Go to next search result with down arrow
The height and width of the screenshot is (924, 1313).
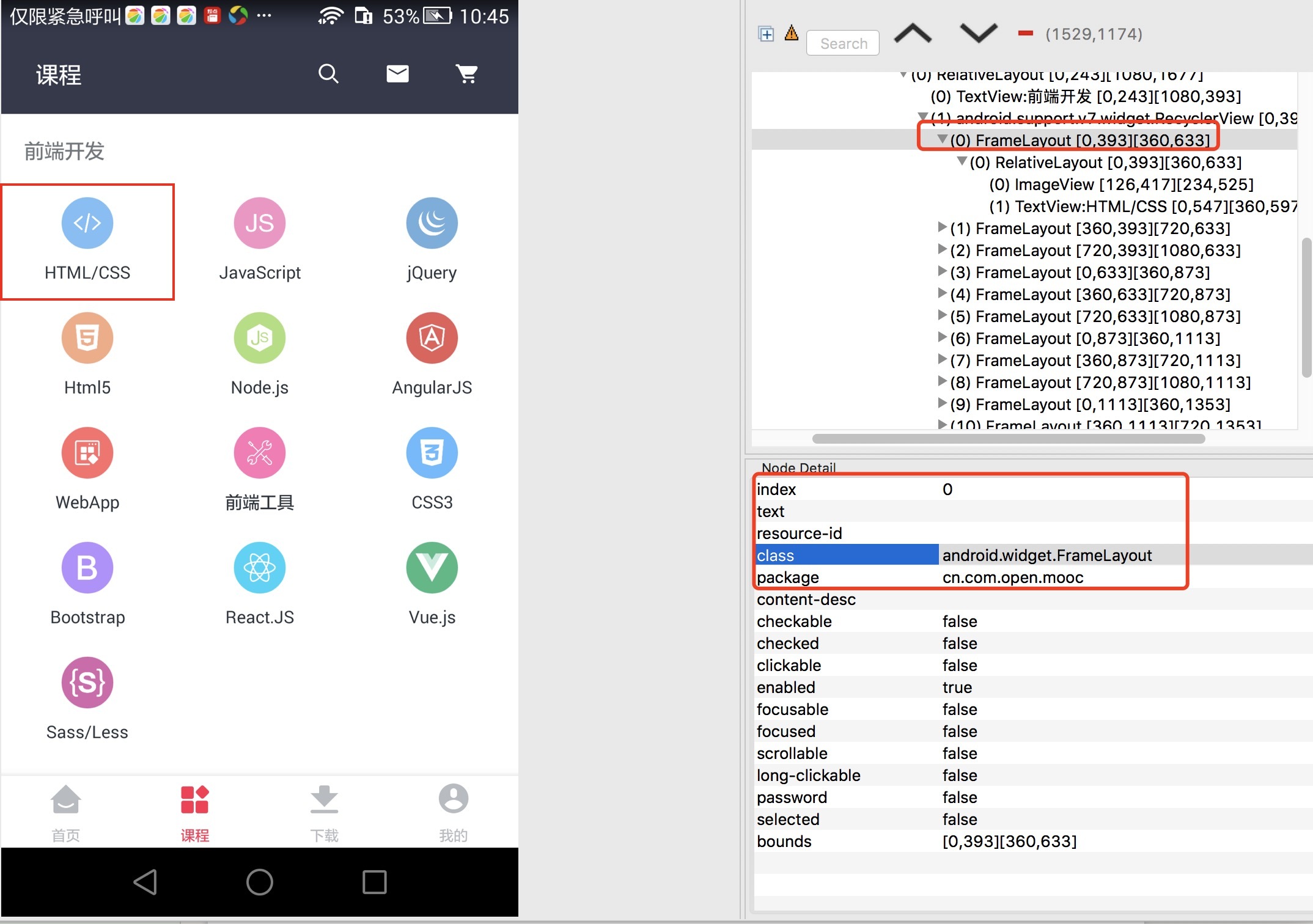click(x=979, y=34)
